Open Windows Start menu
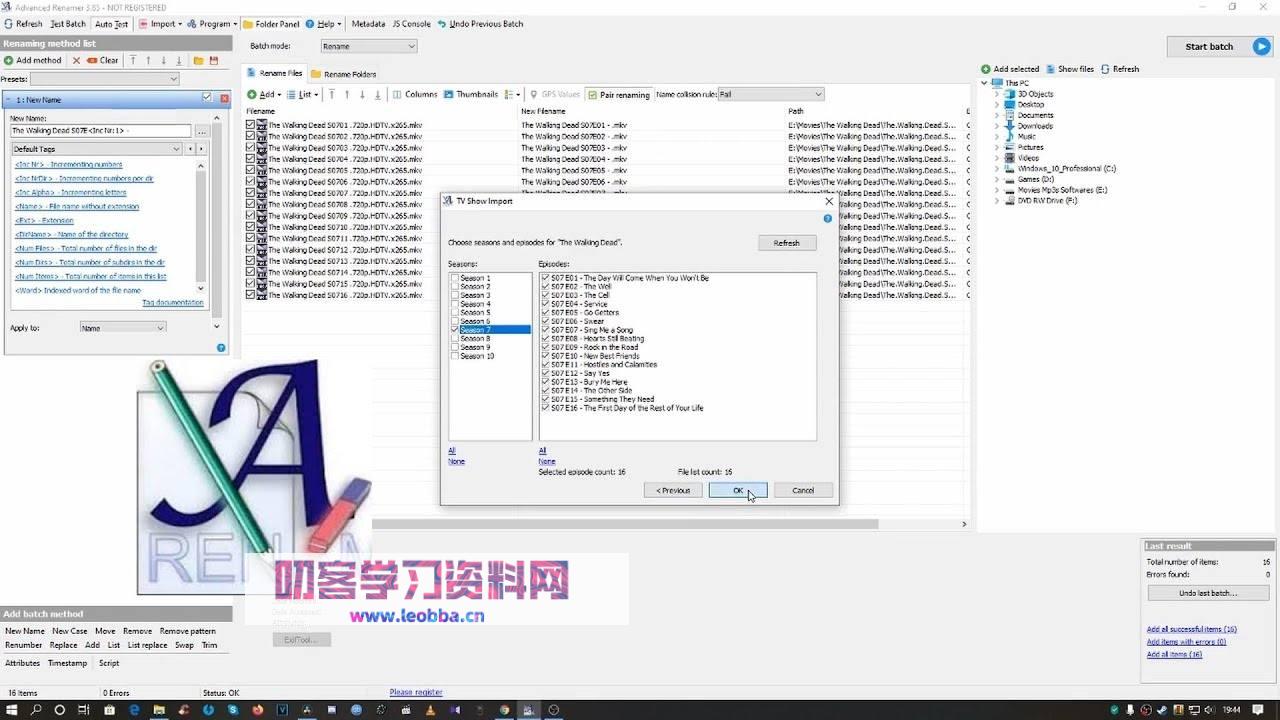The width and height of the screenshot is (1280, 720). point(12,709)
